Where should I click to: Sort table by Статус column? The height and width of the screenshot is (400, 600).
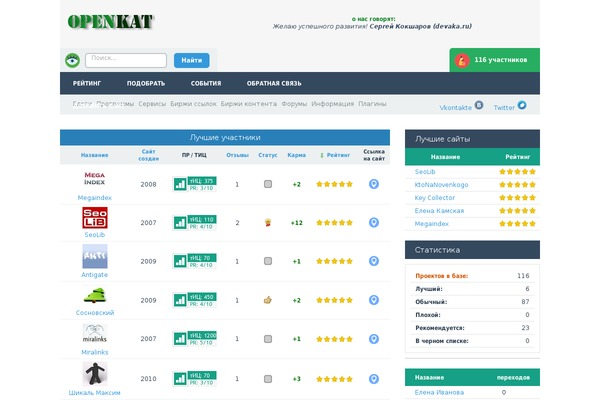[267, 155]
